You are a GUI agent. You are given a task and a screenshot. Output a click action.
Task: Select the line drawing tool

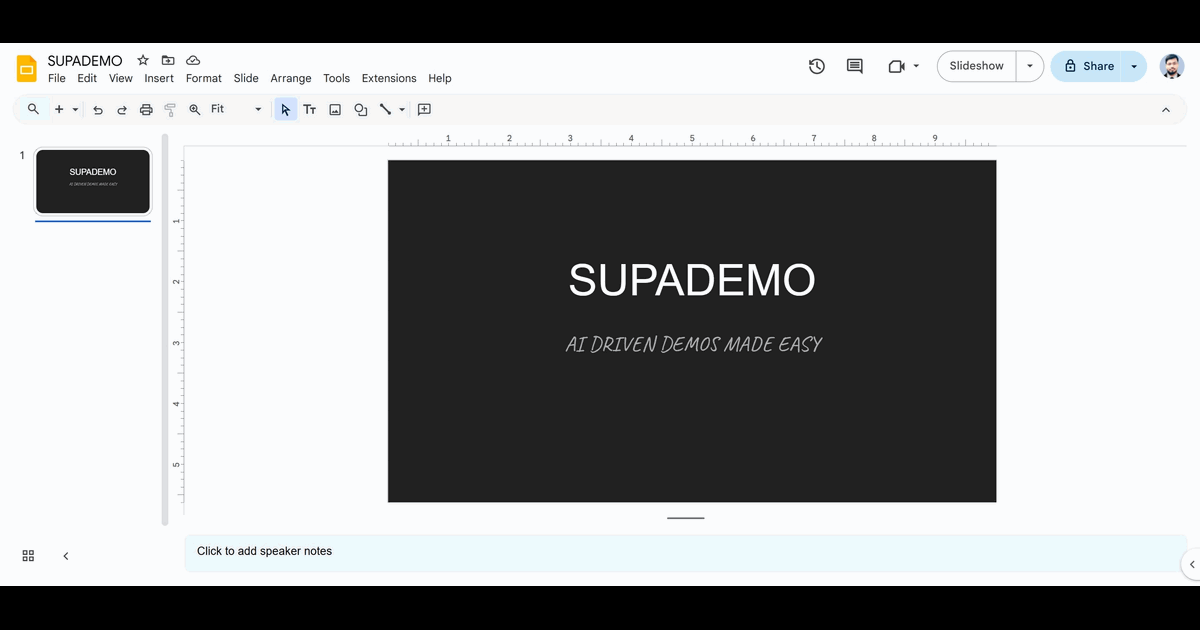pos(385,109)
